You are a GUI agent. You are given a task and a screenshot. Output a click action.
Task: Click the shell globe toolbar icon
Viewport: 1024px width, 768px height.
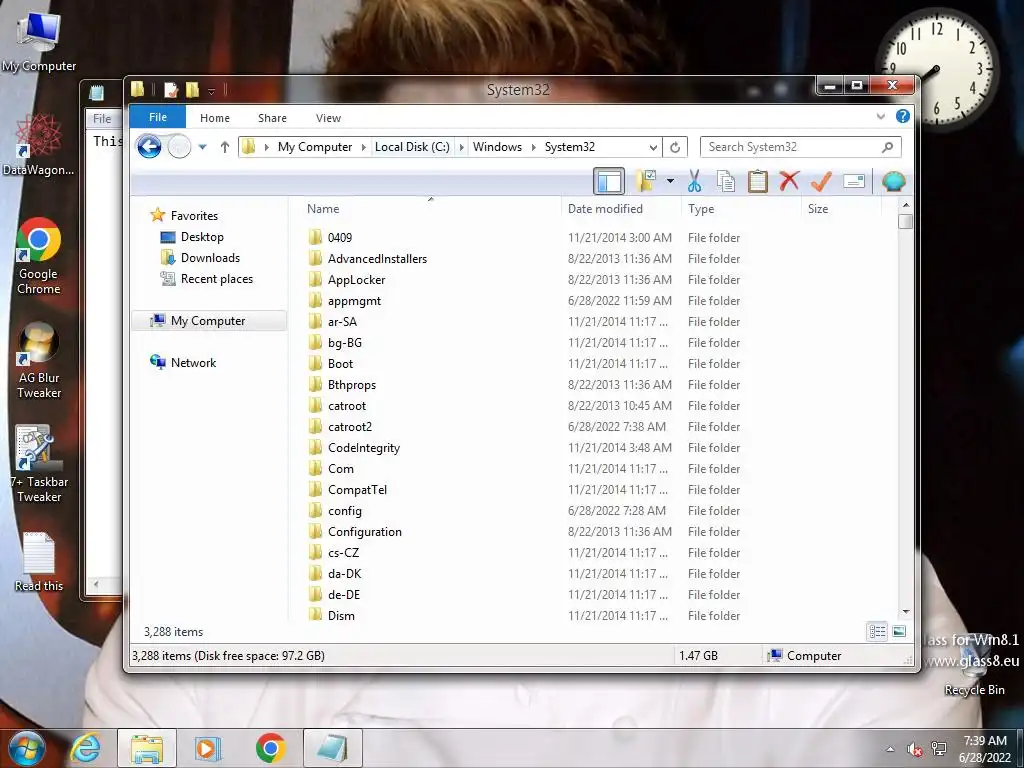(893, 182)
